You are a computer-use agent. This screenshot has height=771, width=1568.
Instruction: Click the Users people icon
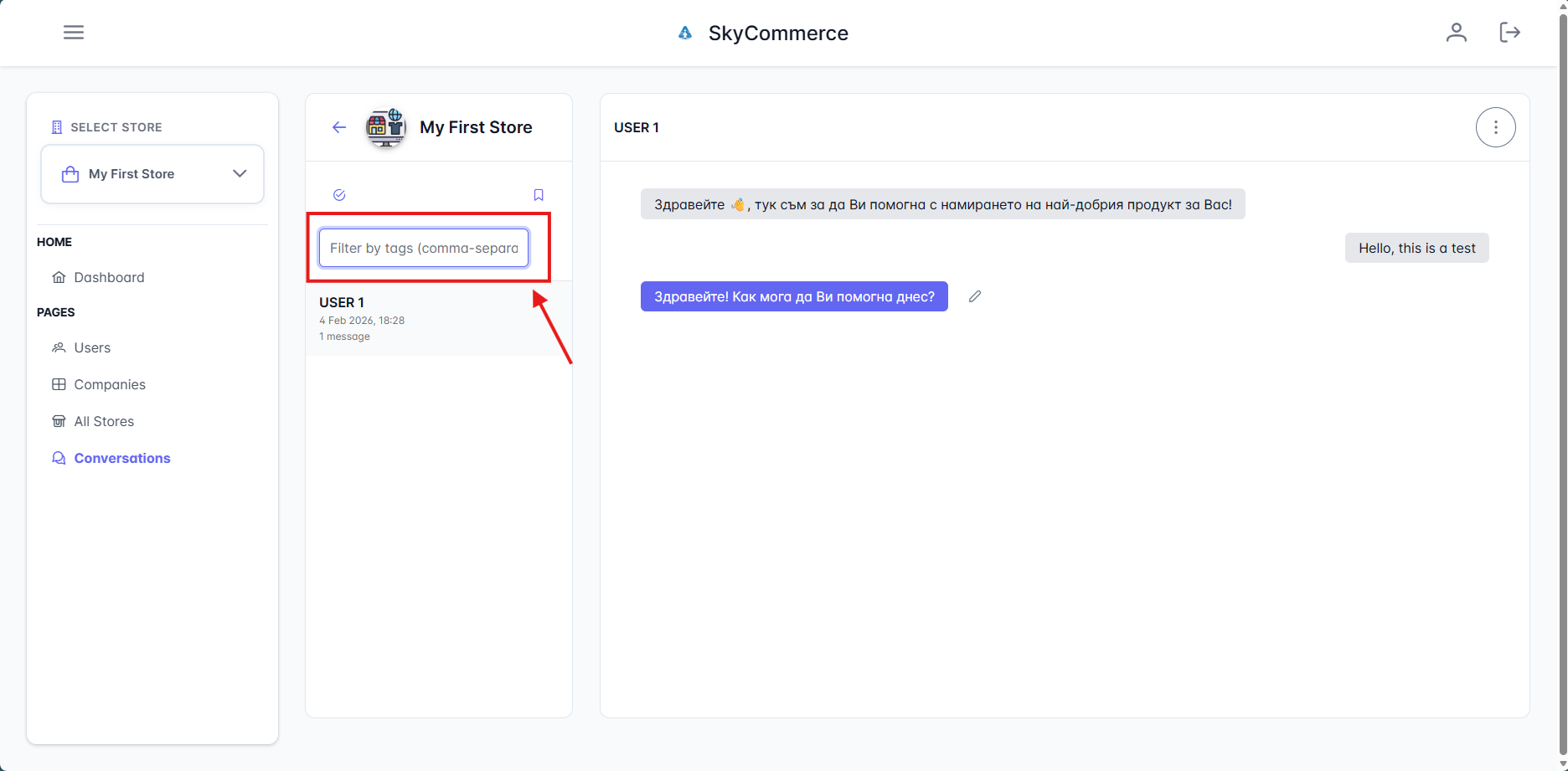[x=59, y=347]
